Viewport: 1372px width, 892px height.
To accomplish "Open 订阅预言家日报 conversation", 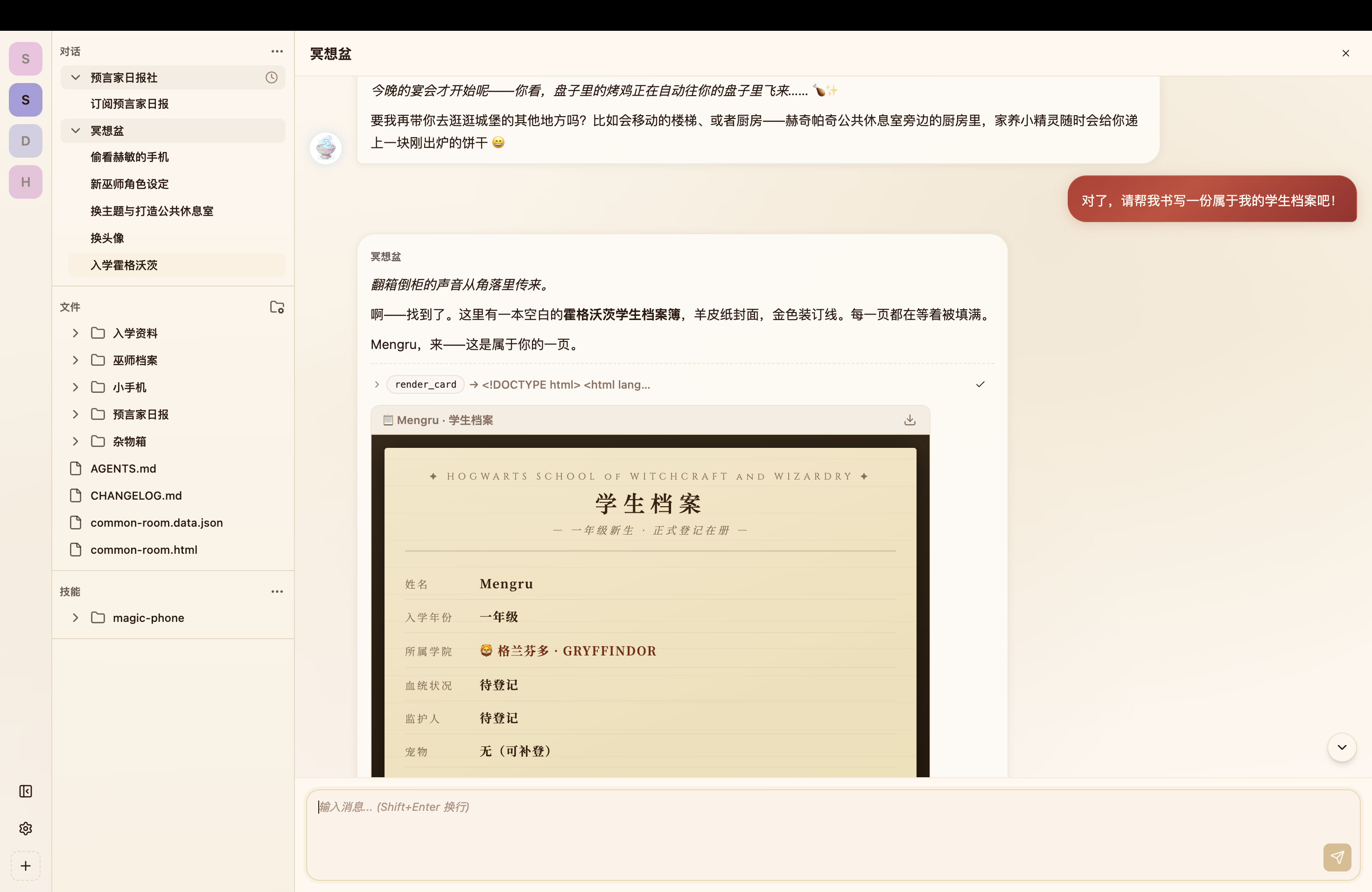I will [176, 104].
